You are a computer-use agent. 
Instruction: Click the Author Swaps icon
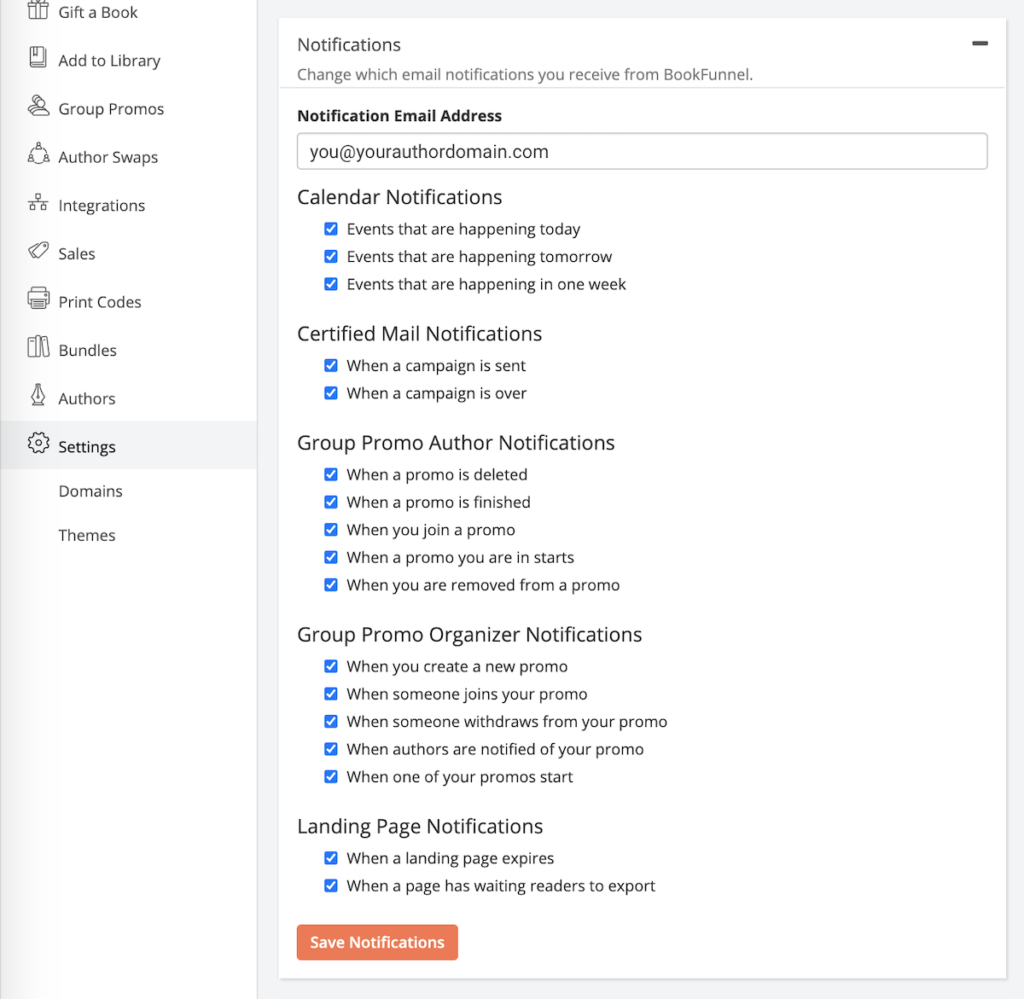pyautogui.click(x=38, y=154)
